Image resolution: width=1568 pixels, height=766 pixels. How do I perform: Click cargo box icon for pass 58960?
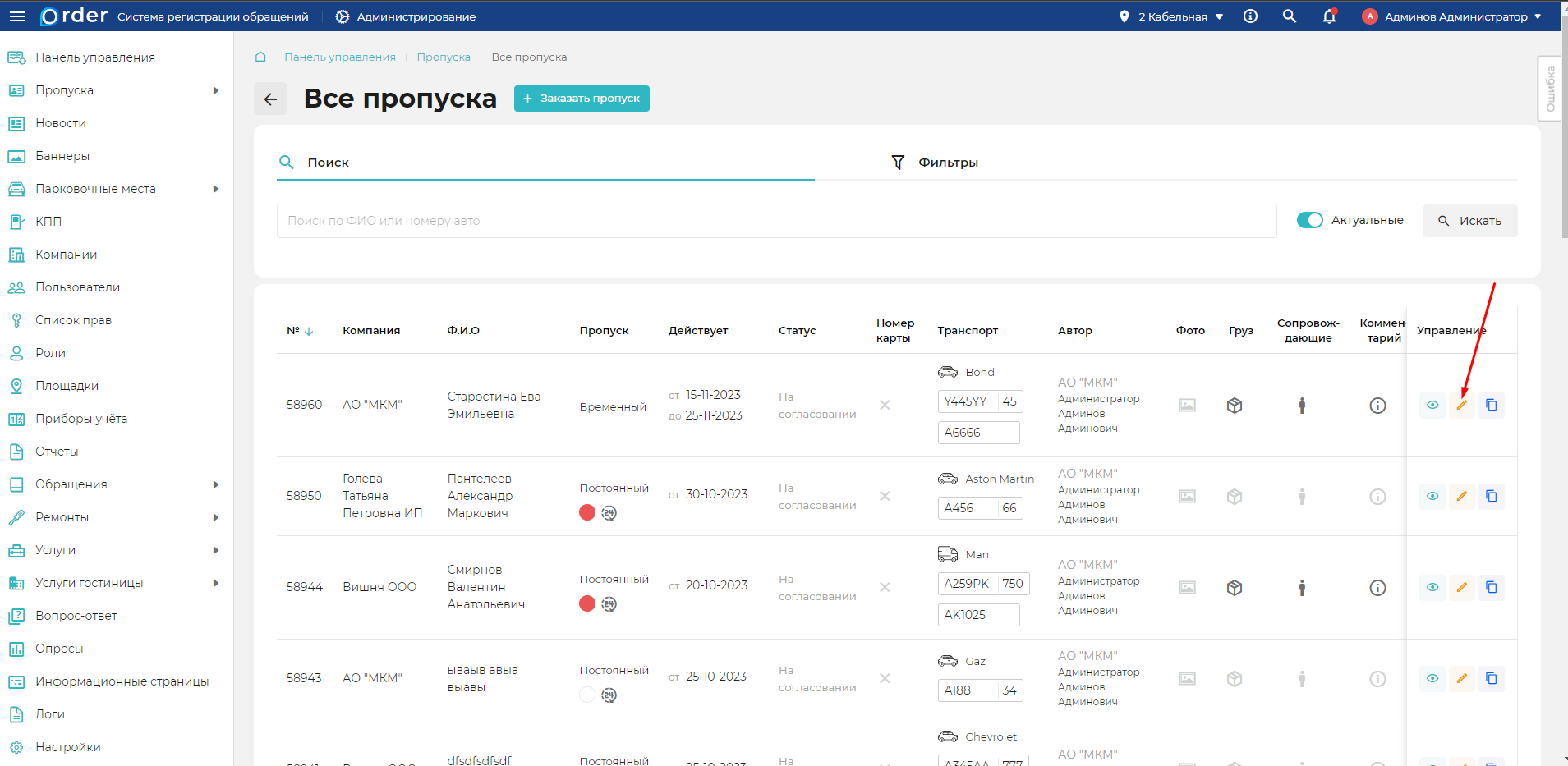[1235, 406]
